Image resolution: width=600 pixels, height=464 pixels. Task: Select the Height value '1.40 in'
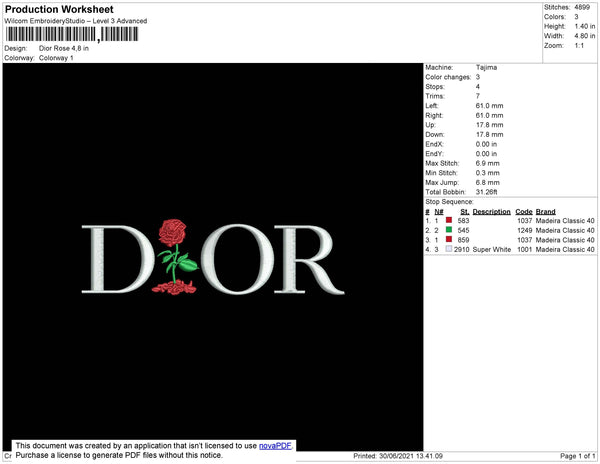[x=585, y=26]
